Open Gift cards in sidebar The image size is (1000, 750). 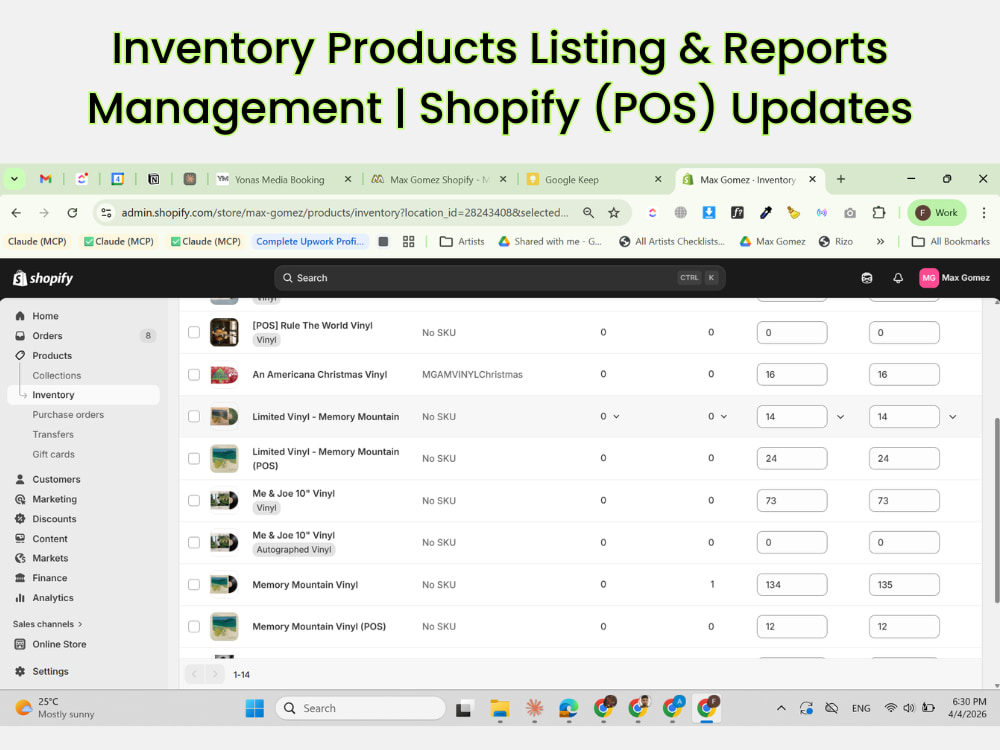[x=54, y=454]
